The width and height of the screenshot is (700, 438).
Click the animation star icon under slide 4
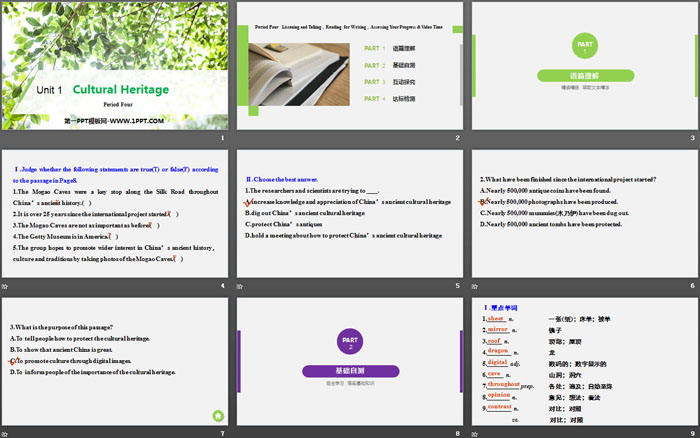pos(4,286)
